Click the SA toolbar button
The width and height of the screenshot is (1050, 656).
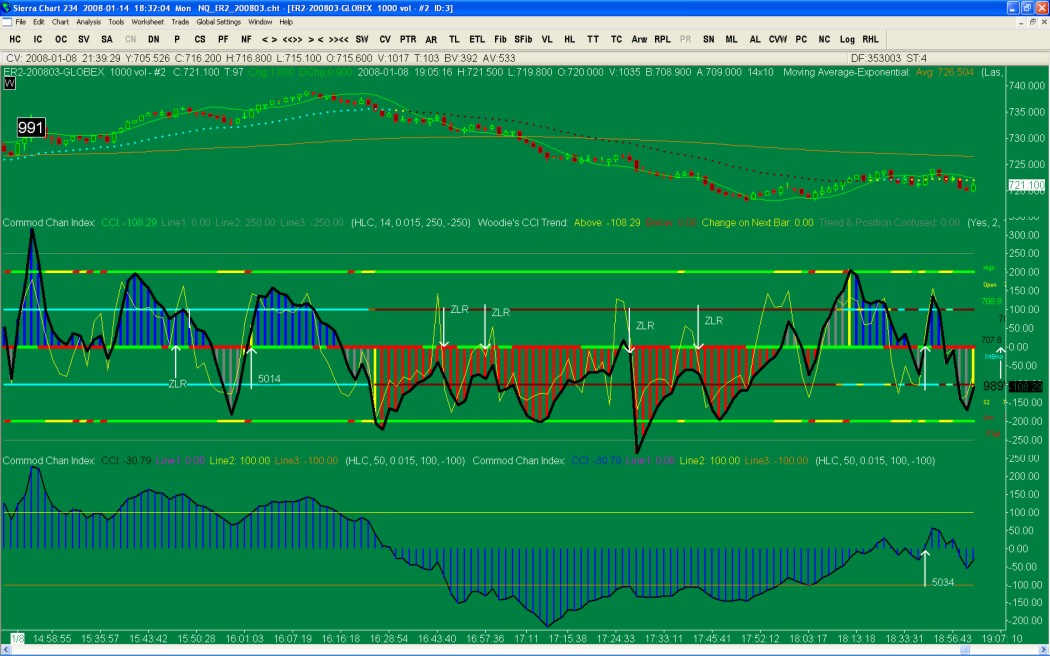(x=107, y=39)
